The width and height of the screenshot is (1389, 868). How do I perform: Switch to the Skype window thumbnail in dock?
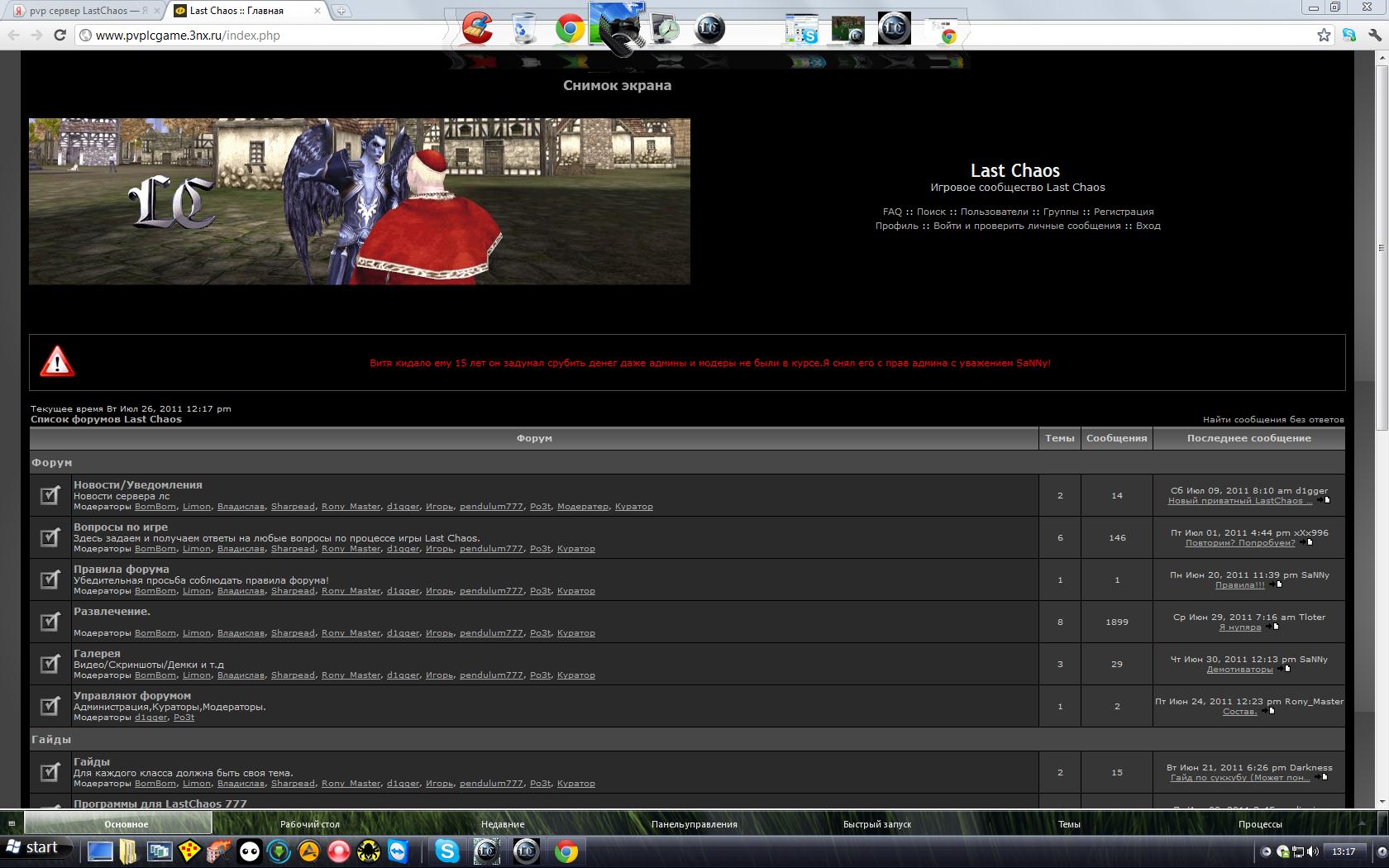tap(801, 29)
